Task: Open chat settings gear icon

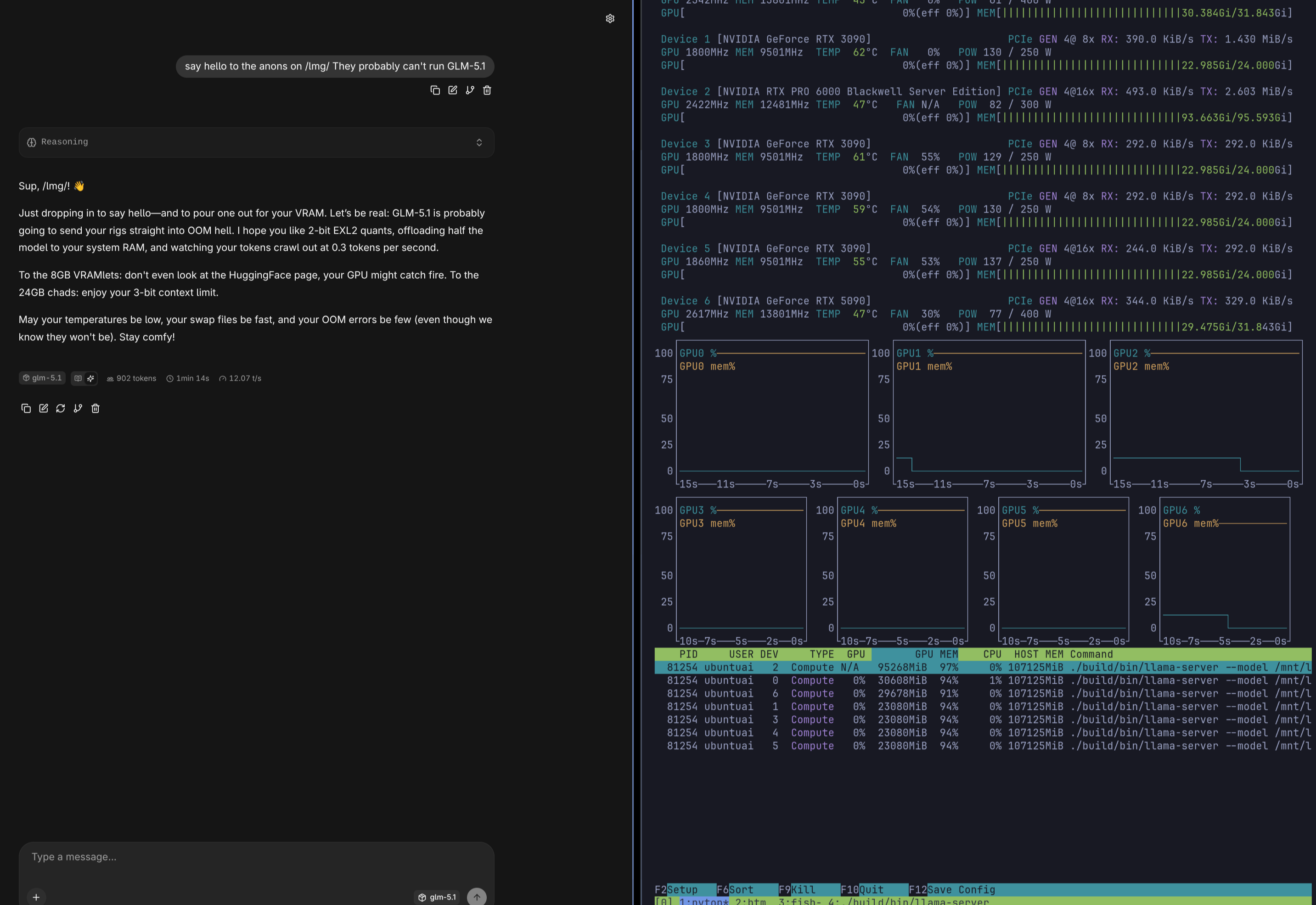Action: [609, 19]
